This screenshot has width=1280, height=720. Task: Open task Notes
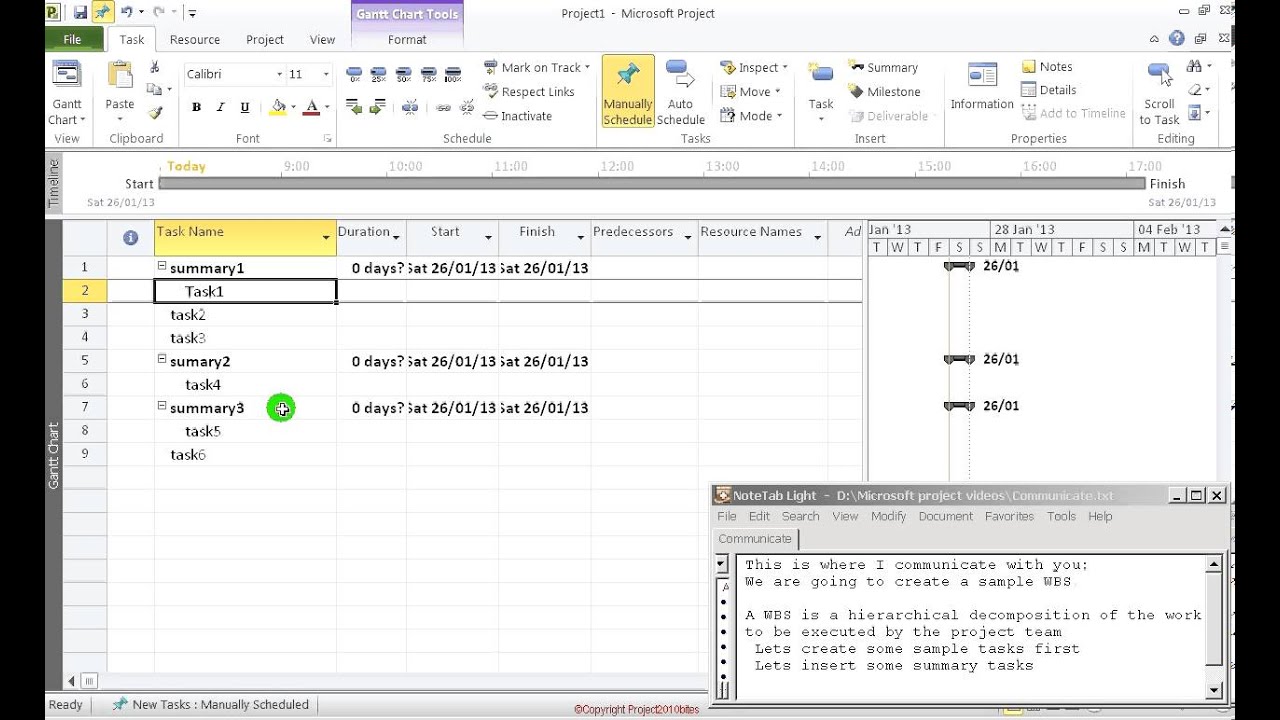[x=1047, y=66]
